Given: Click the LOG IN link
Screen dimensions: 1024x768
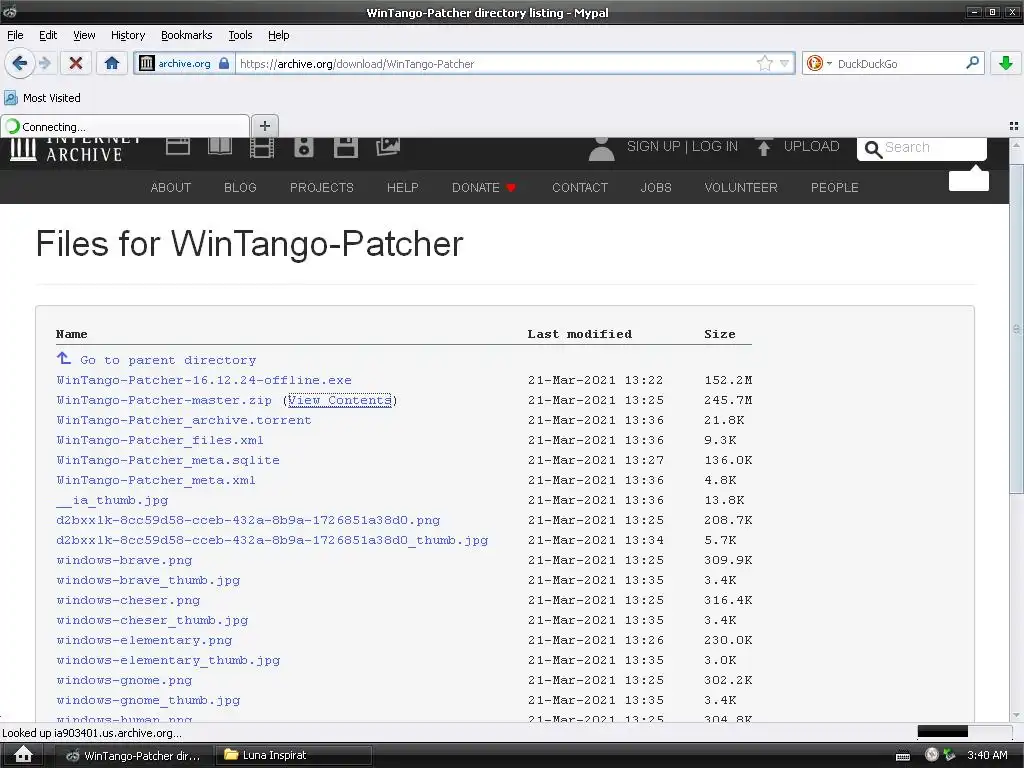Looking at the screenshot, I should (x=714, y=146).
